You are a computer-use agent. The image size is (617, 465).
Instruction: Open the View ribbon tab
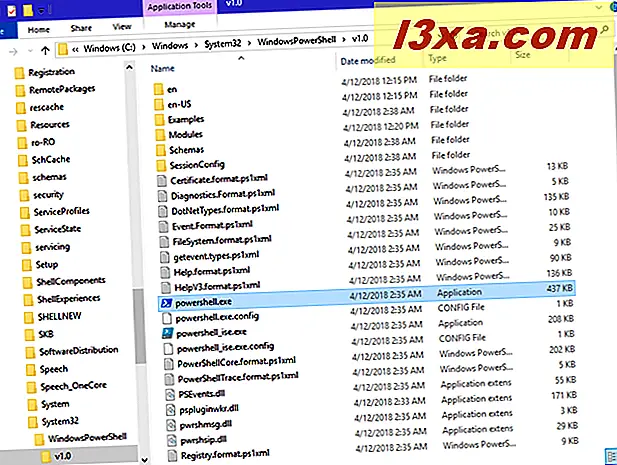(x=122, y=27)
